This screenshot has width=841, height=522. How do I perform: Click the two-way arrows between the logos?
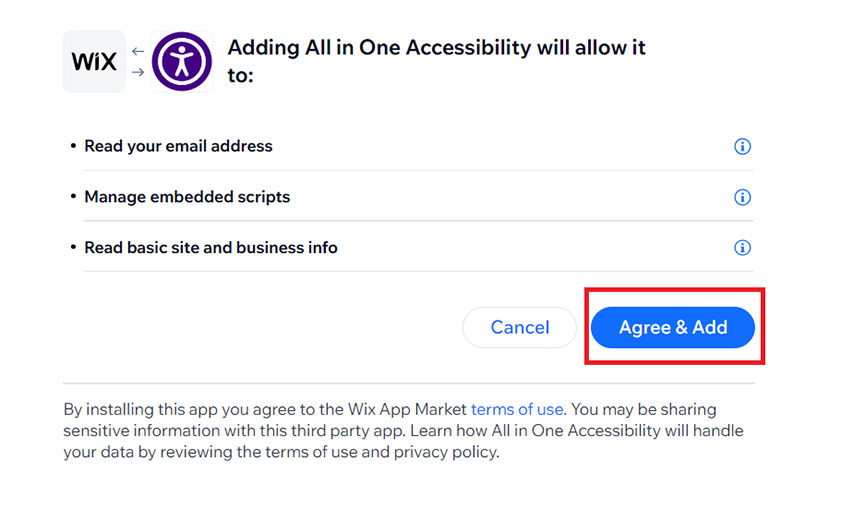pos(138,61)
